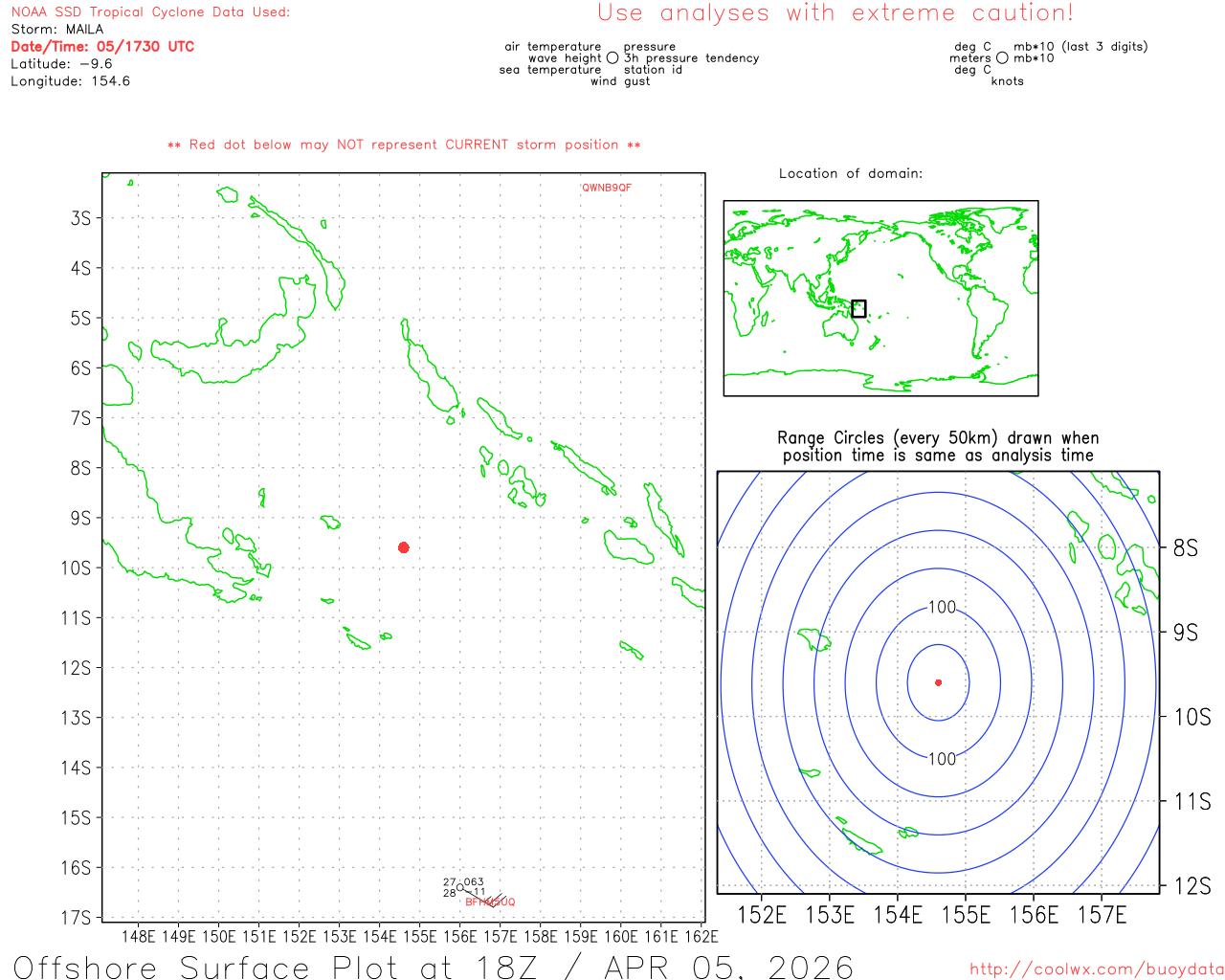Click the red center dot in range circles
This screenshot has width=1225, height=980.
pos(938,682)
